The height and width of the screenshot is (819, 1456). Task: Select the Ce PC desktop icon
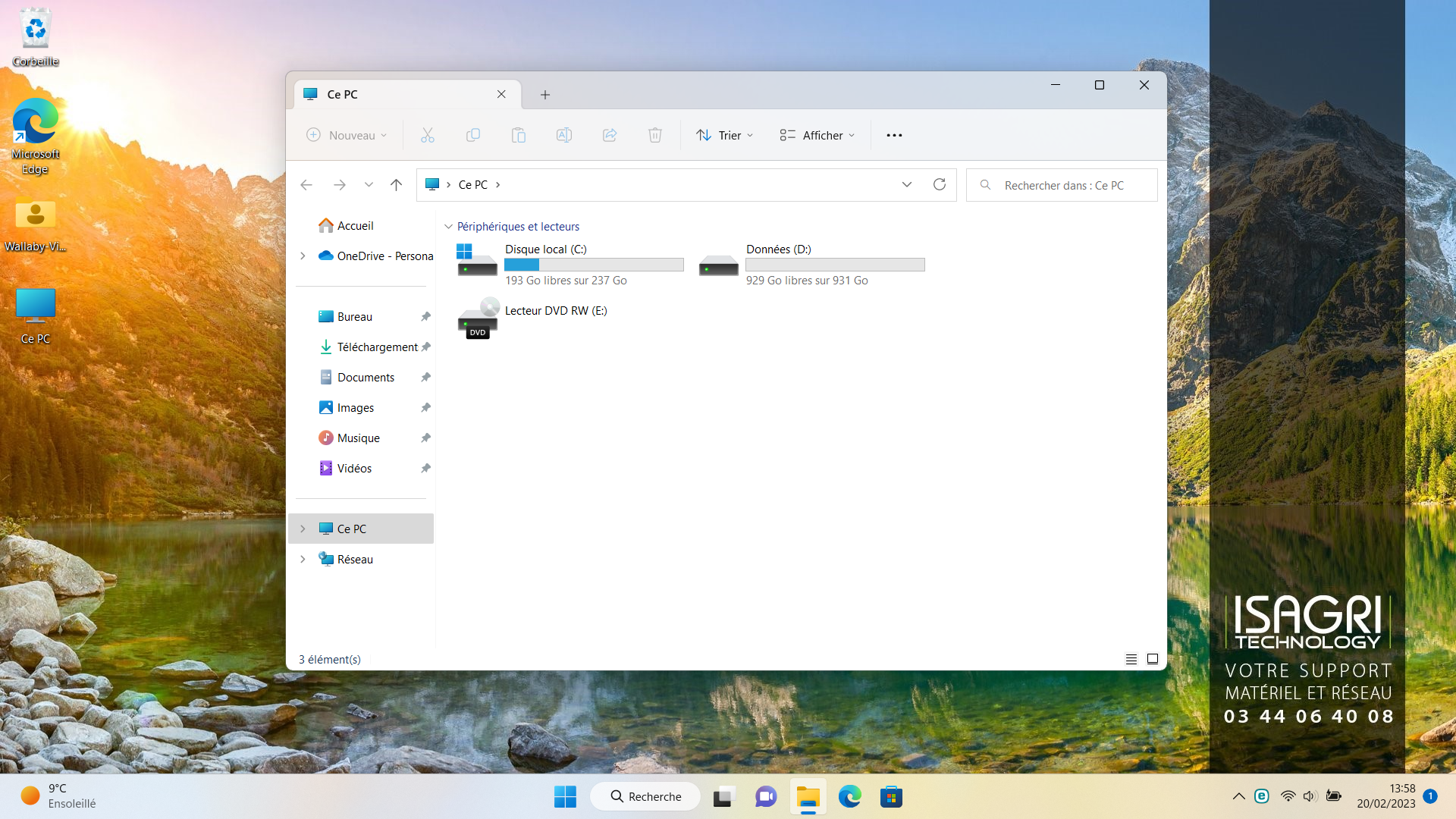(35, 317)
